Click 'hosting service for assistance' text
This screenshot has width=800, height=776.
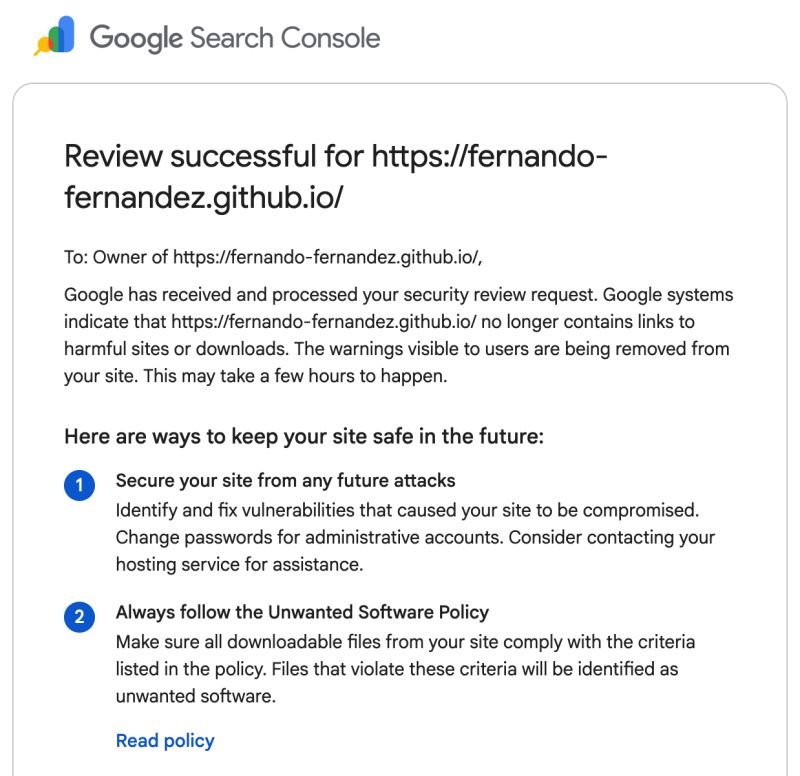coord(239,565)
